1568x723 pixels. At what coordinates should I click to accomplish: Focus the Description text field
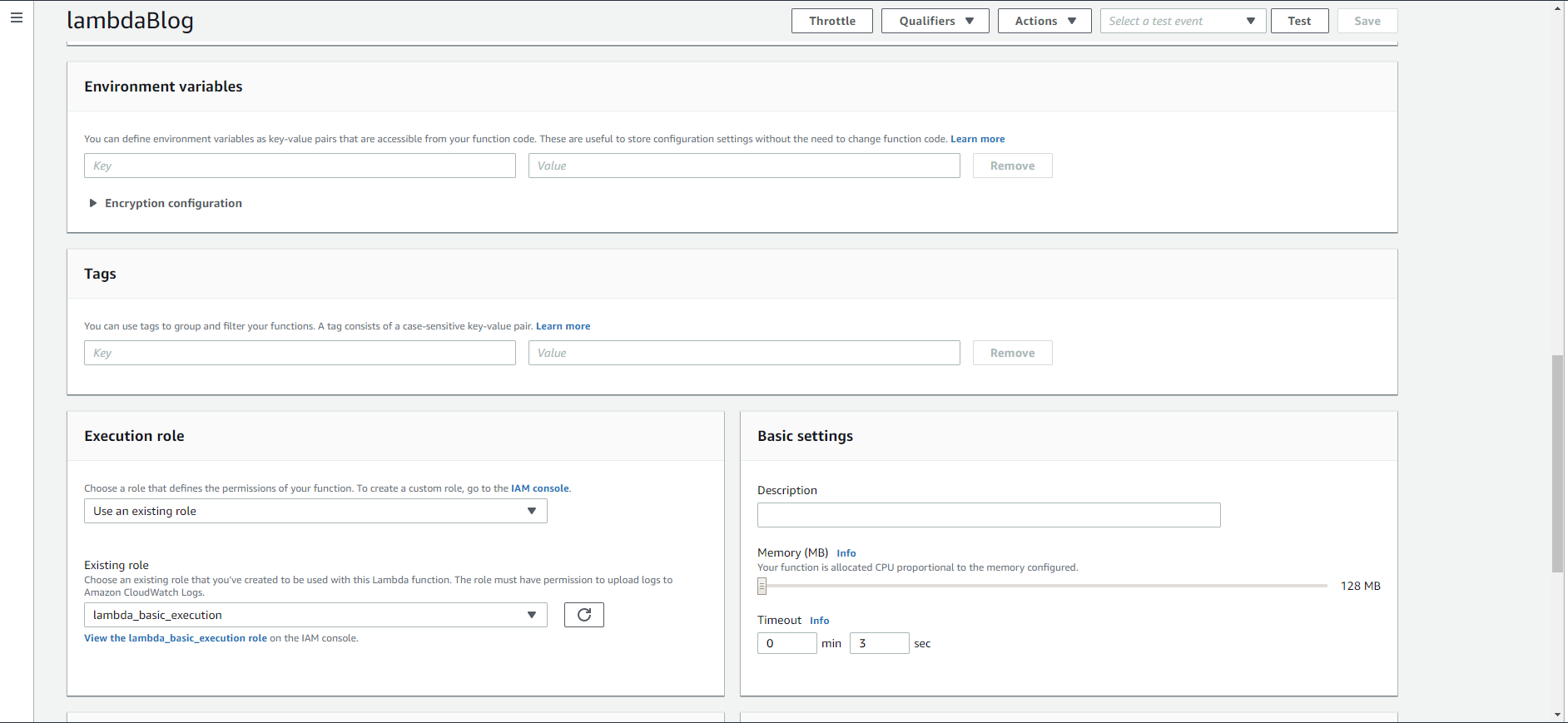click(988, 515)
